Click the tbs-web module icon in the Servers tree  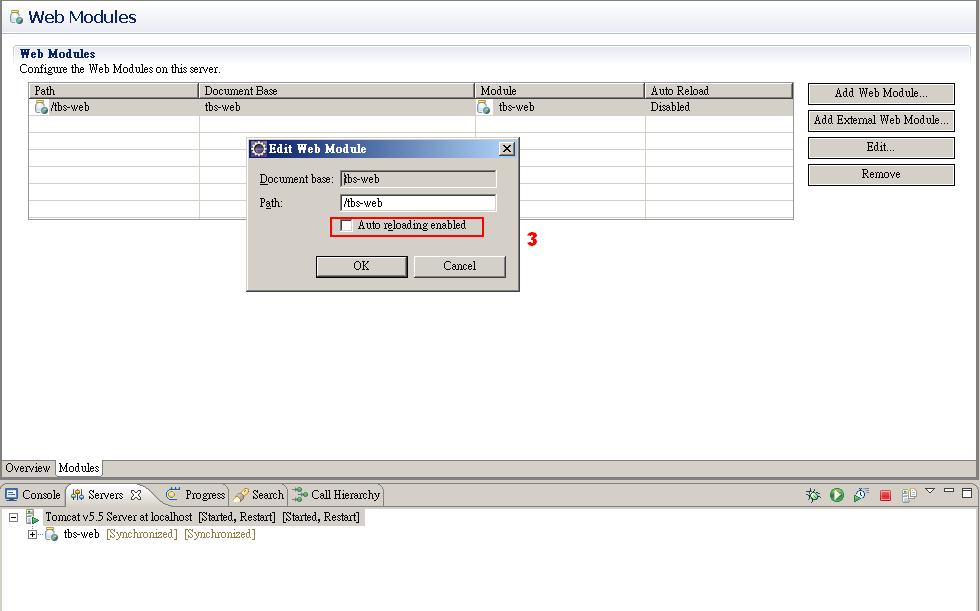(51, 534)
